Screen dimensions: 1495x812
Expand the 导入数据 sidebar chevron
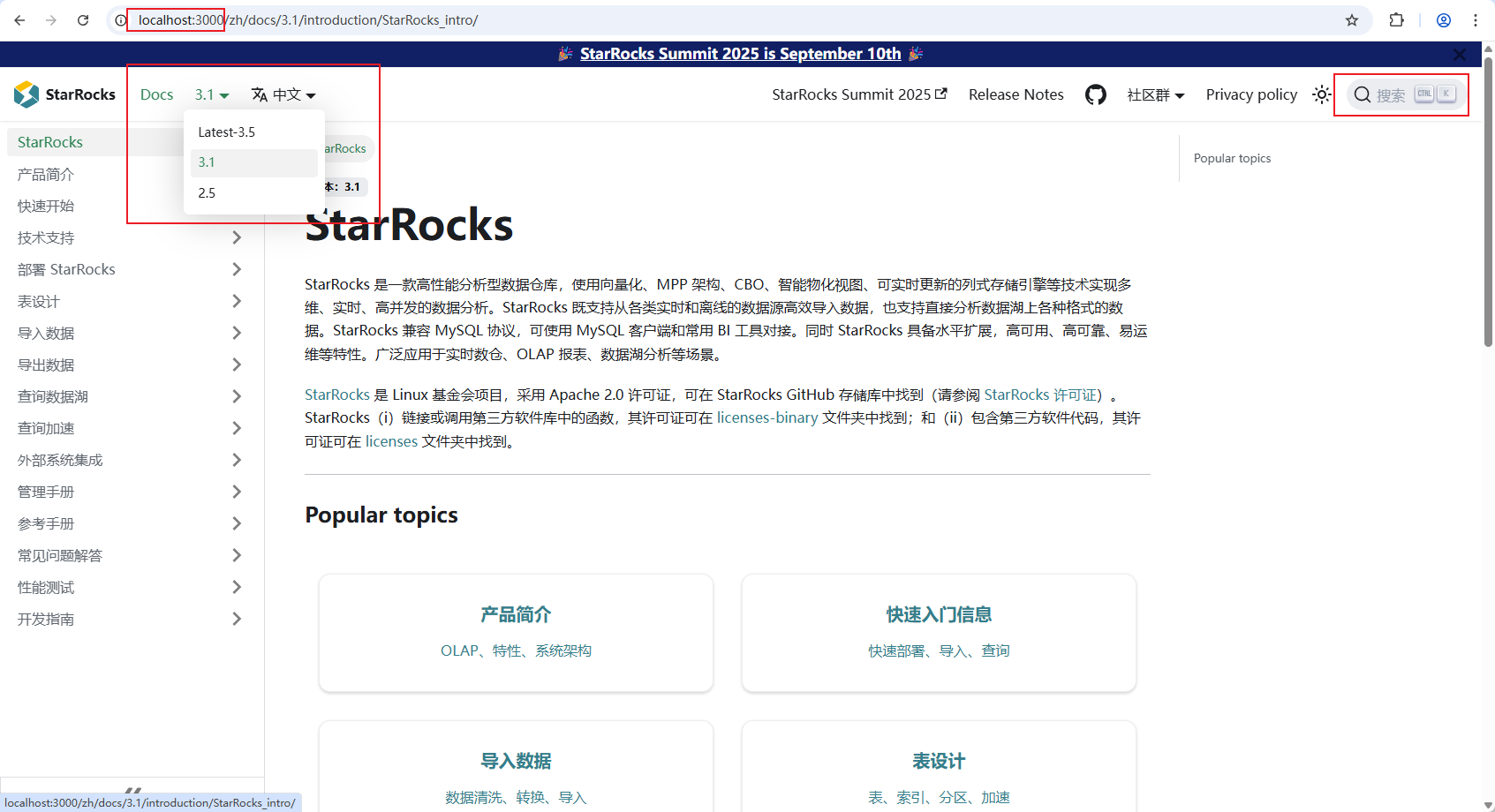[237, 333]
